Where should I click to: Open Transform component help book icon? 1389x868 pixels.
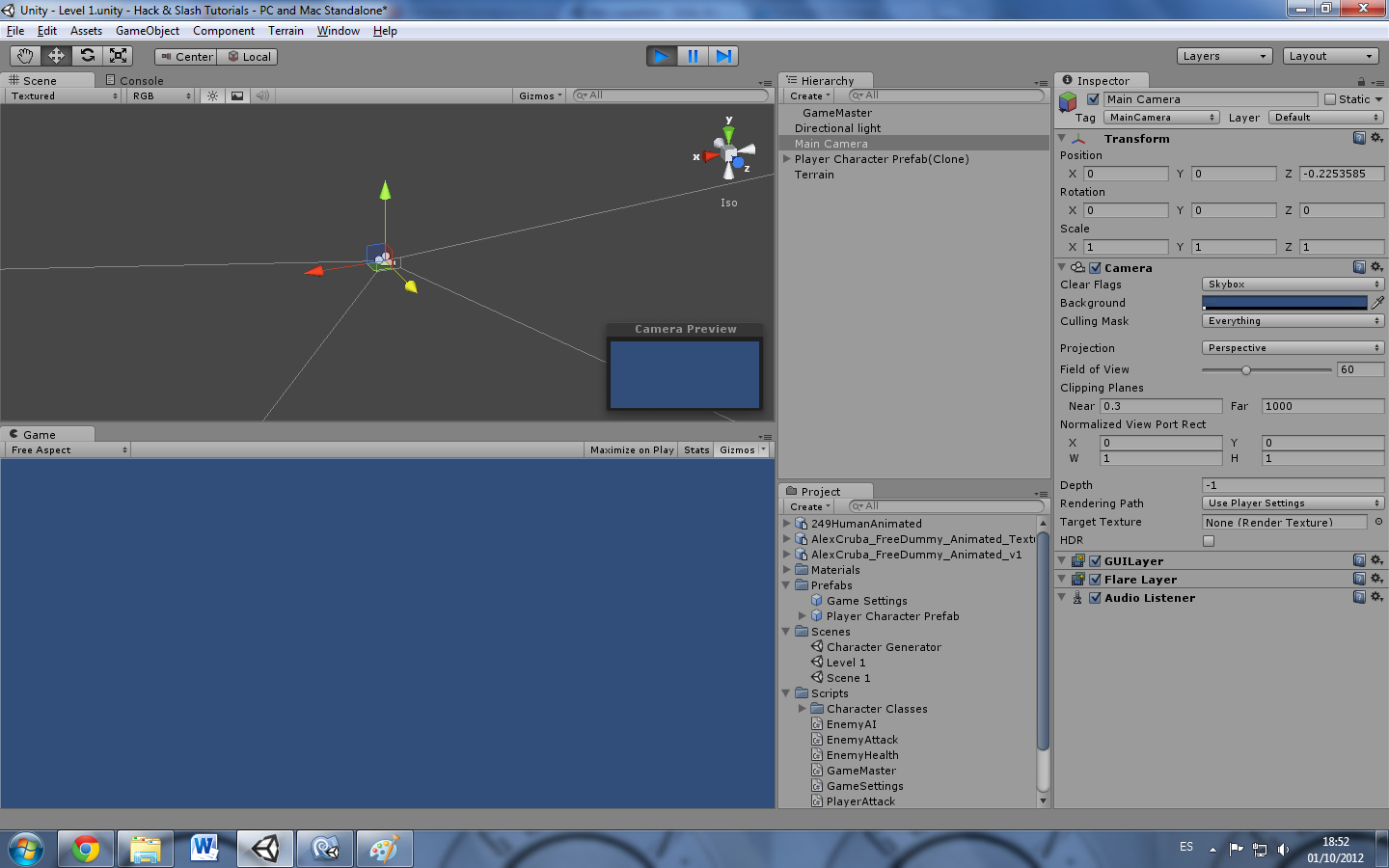[1359, 138]
